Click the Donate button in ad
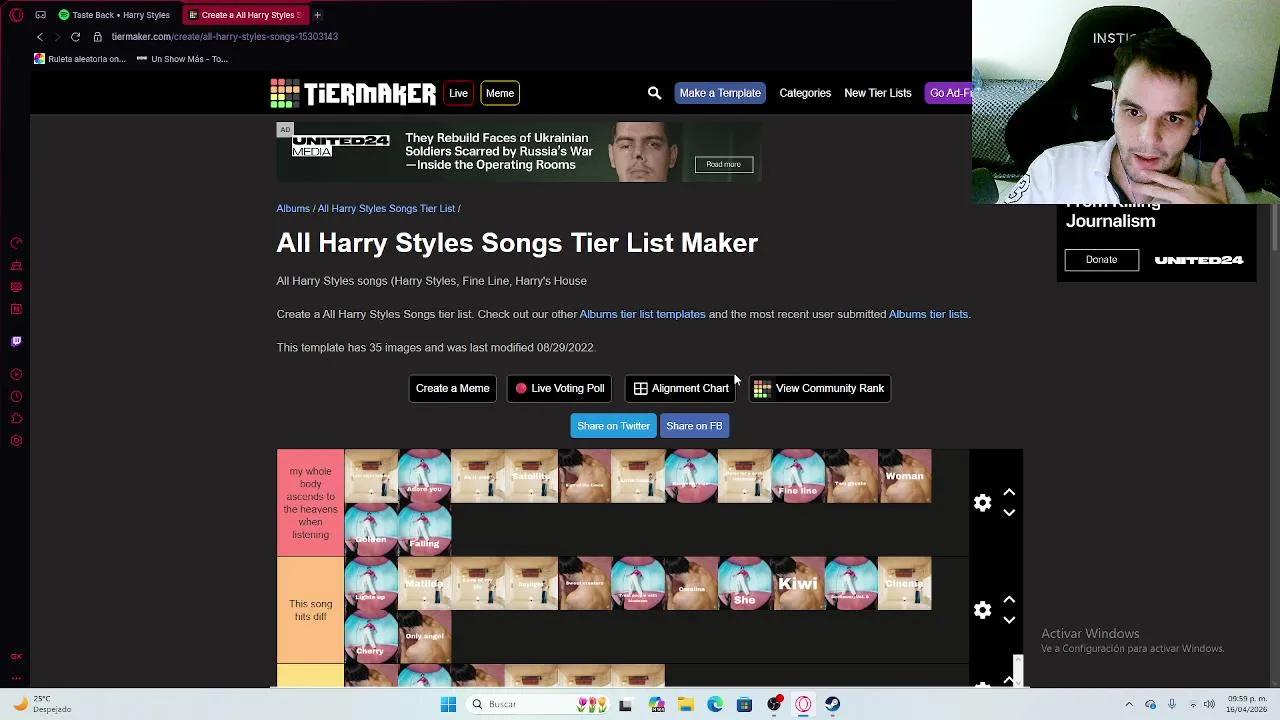 pyautogui.click(x=1101, y=260)
